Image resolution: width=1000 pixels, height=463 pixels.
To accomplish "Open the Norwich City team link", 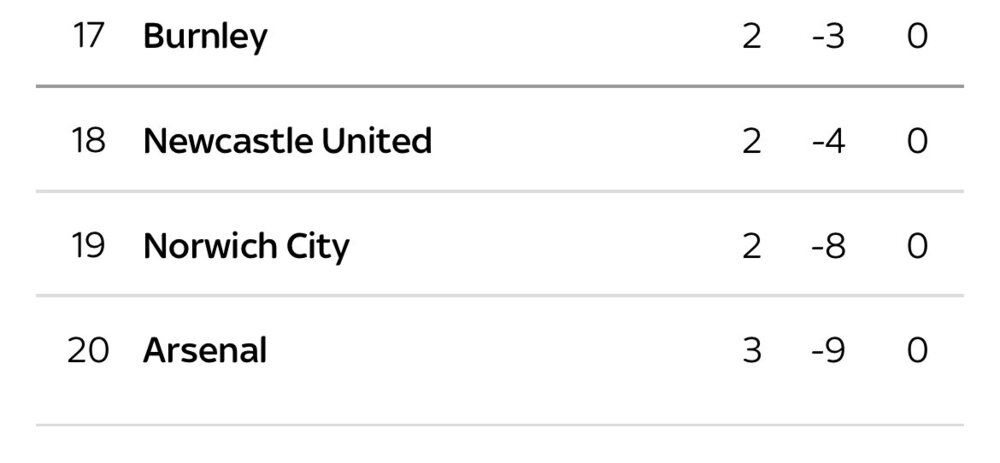I will [246, 247].
